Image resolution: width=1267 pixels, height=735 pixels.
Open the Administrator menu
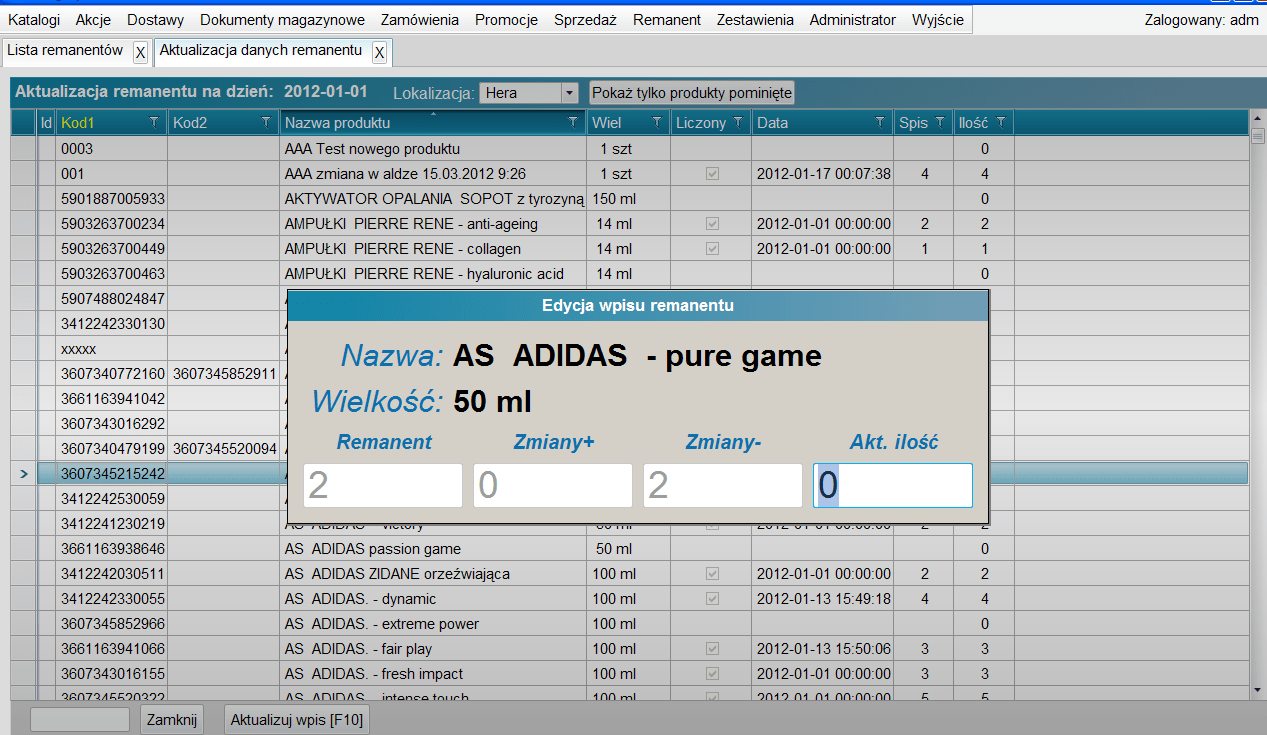[x=853, y=20]
